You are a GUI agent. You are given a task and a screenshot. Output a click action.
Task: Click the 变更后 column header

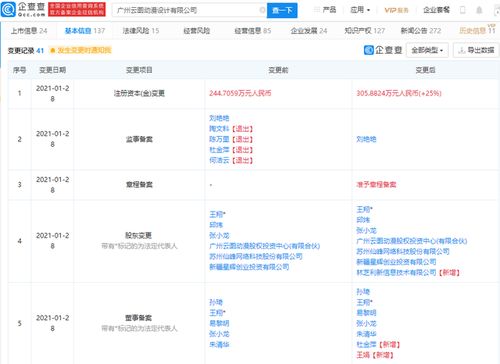(x=425, y=70)
